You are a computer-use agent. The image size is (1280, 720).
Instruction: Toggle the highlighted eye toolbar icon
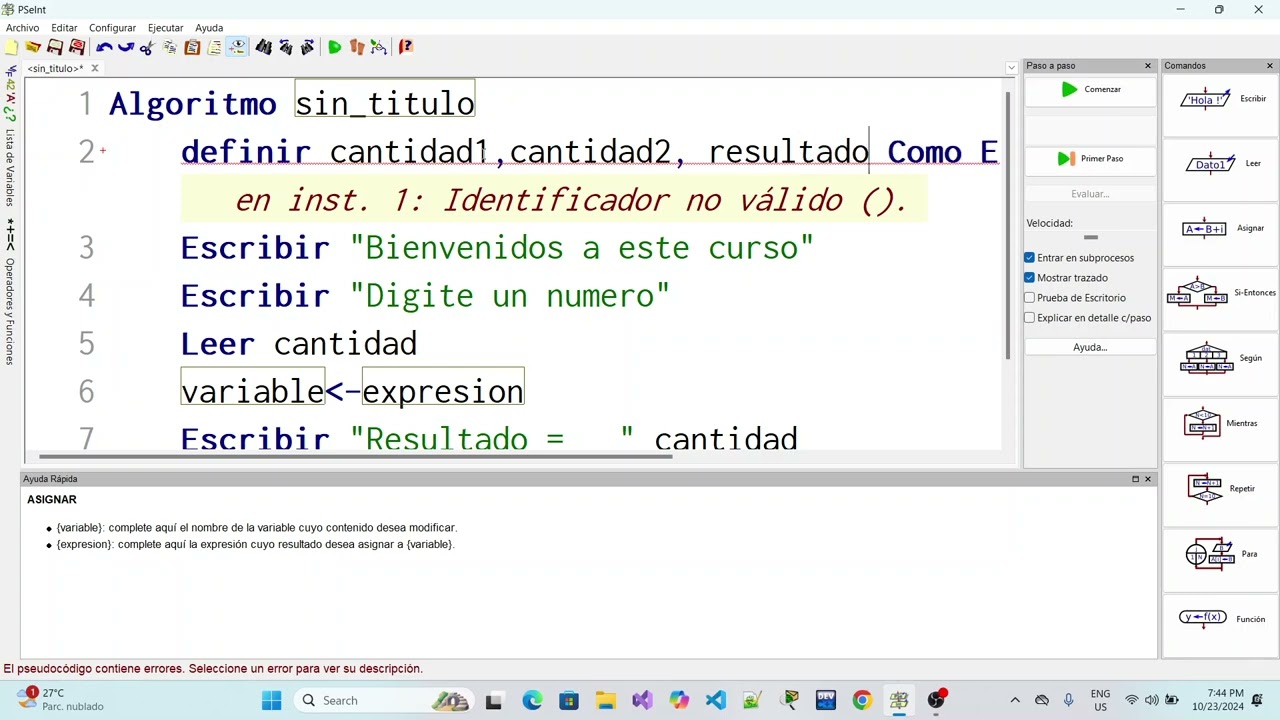coord(237,47)
